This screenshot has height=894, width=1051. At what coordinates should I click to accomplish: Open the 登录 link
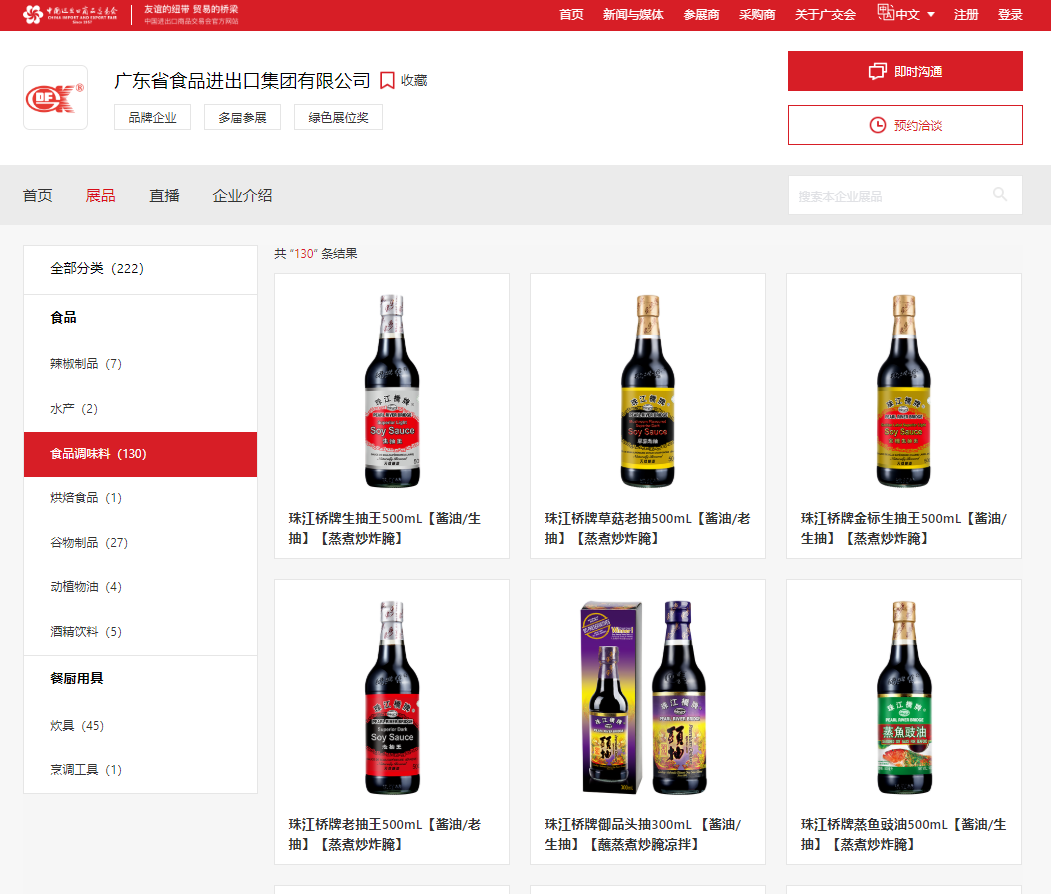[x=1010, y=15]
